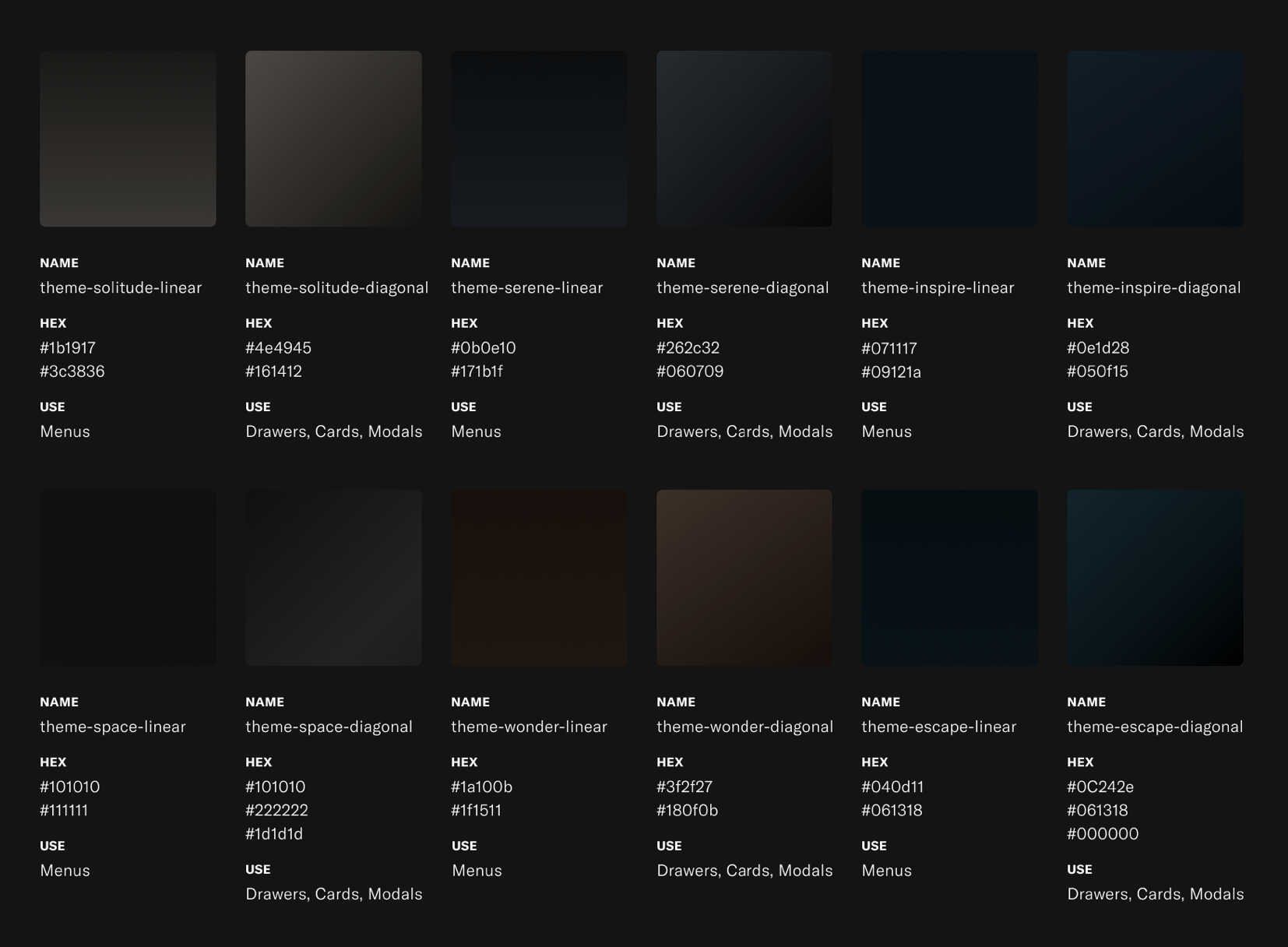Image resolution: width=1288 pixels, height=947 pixels.
Task: Click hex value #071117
Action: 889,348
